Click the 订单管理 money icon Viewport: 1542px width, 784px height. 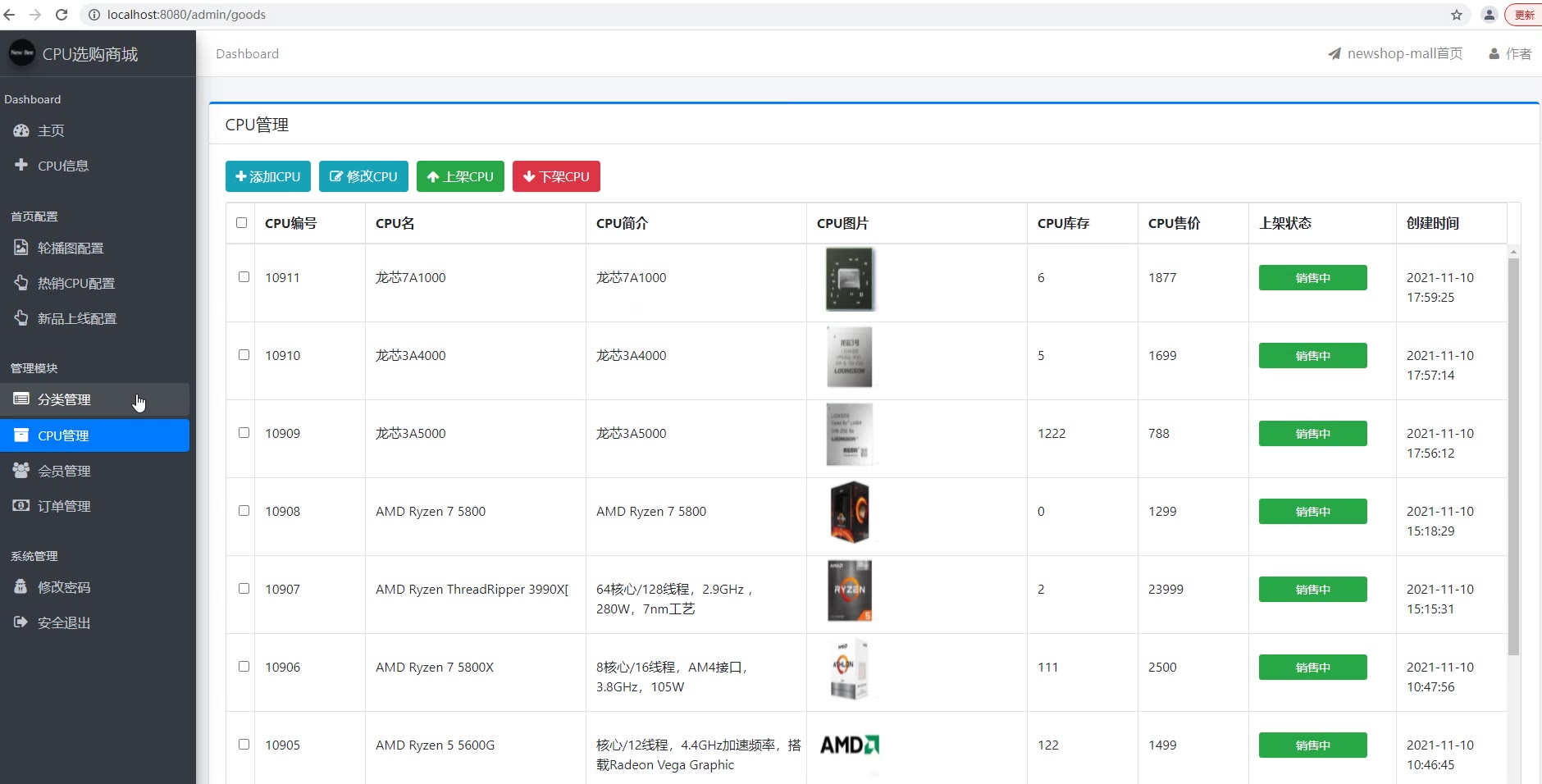(x=21, y=505)
